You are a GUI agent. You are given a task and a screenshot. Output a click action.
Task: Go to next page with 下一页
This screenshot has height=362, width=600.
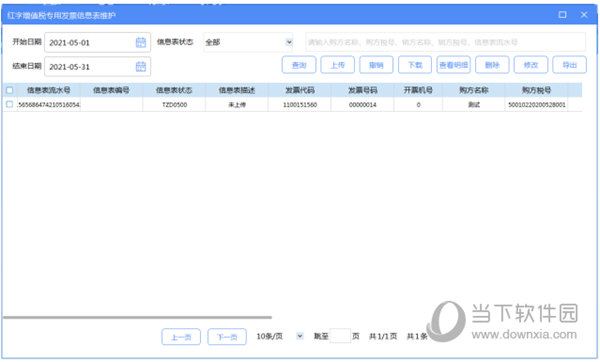click(227, 337)
